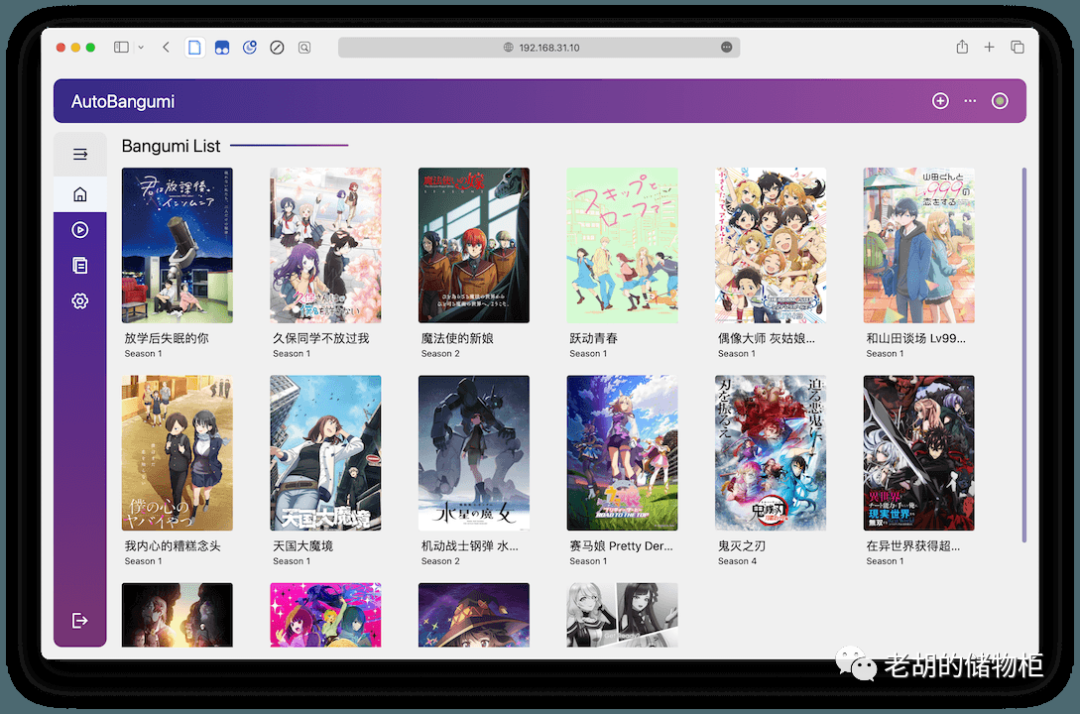Click the title text 跃动青春
The width and height of the screenshot is (1080, 714).
594,338
